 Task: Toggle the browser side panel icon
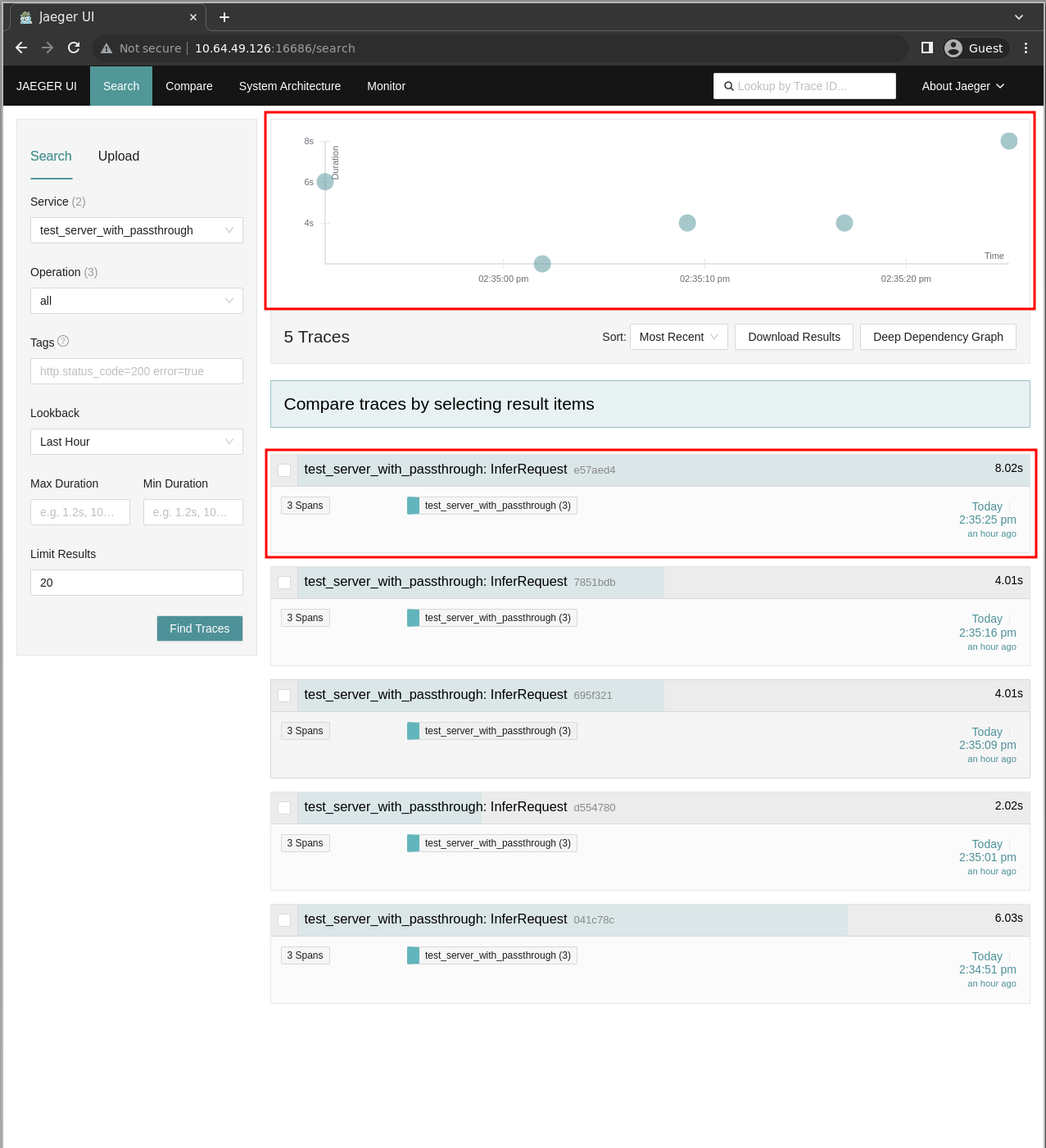[927, 48]
